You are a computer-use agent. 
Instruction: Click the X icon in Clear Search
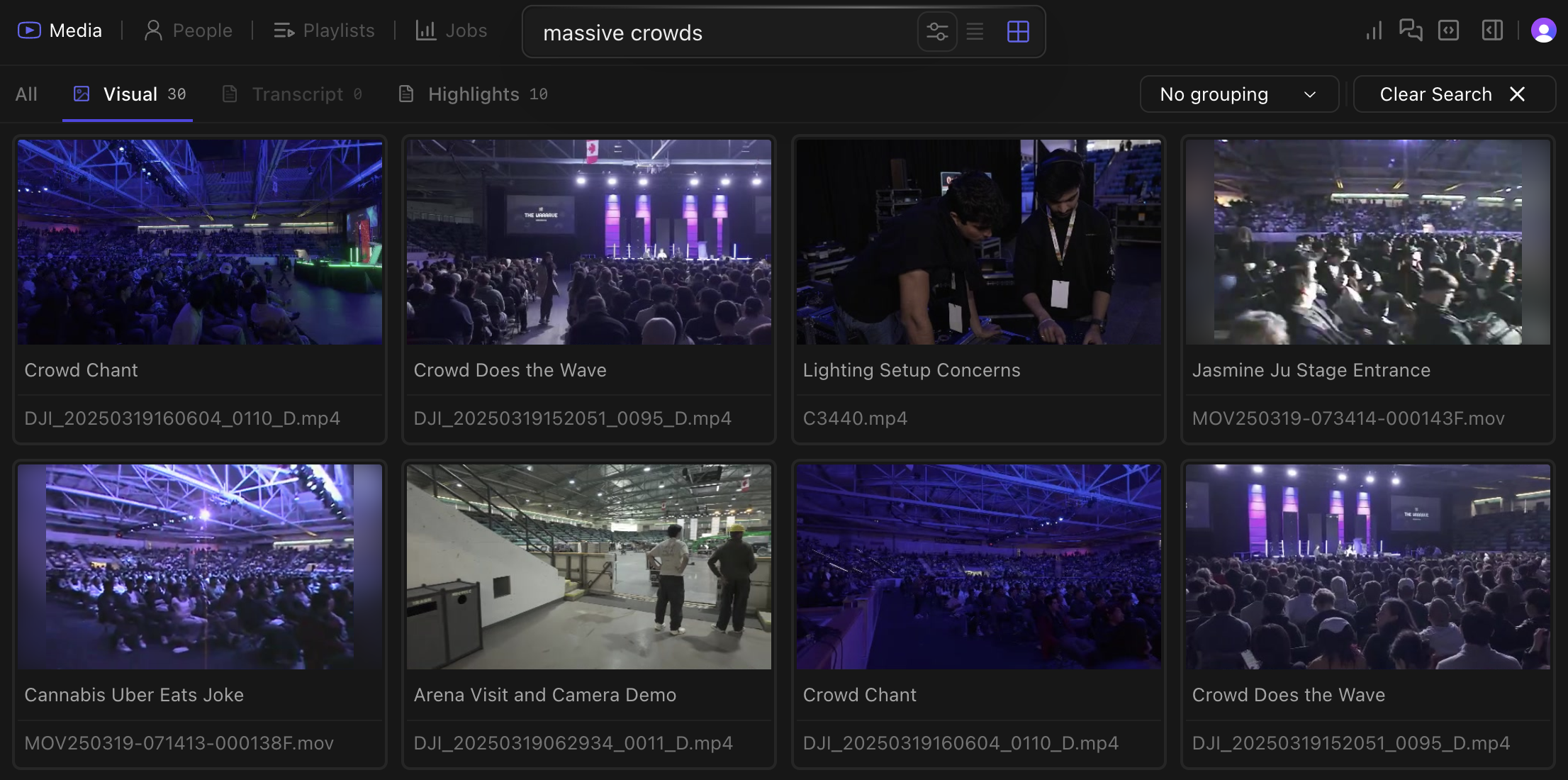click(x=1517, y=94)
